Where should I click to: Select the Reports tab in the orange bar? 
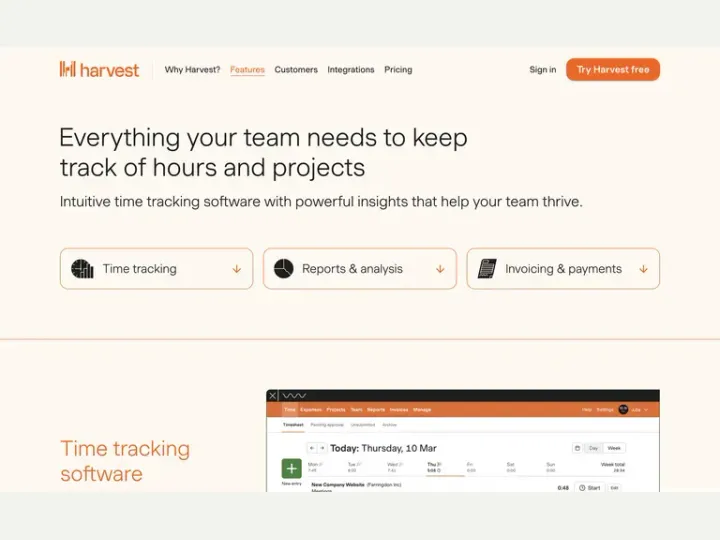(x=376, y=410)
